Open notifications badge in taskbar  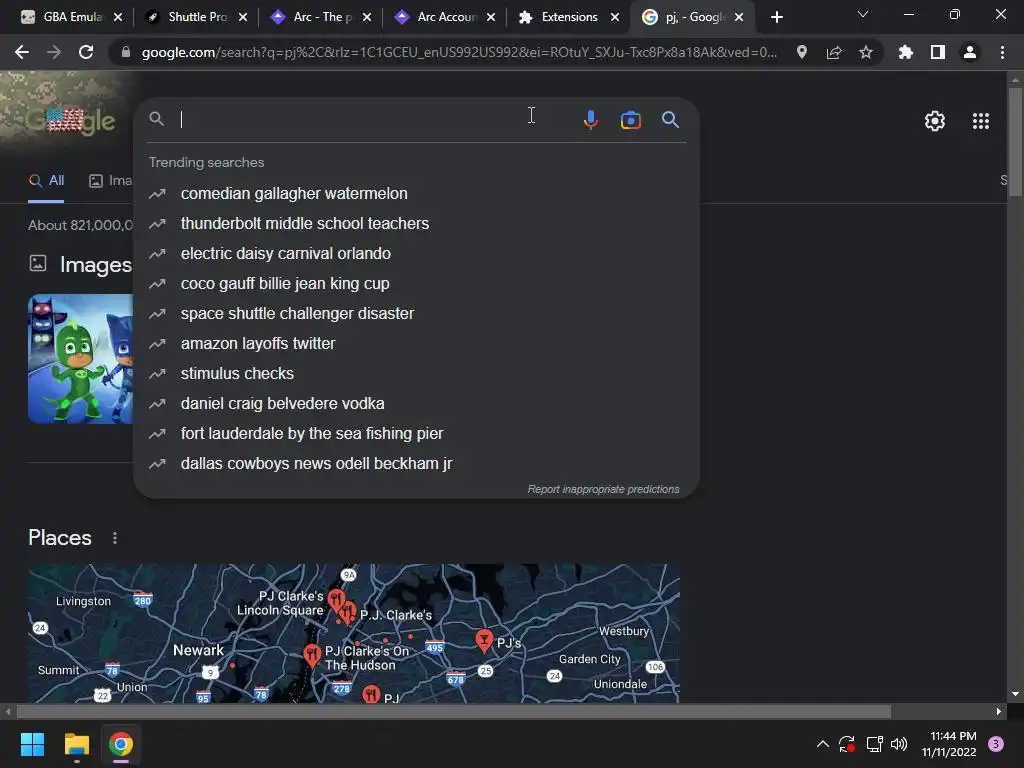point(996,744)
